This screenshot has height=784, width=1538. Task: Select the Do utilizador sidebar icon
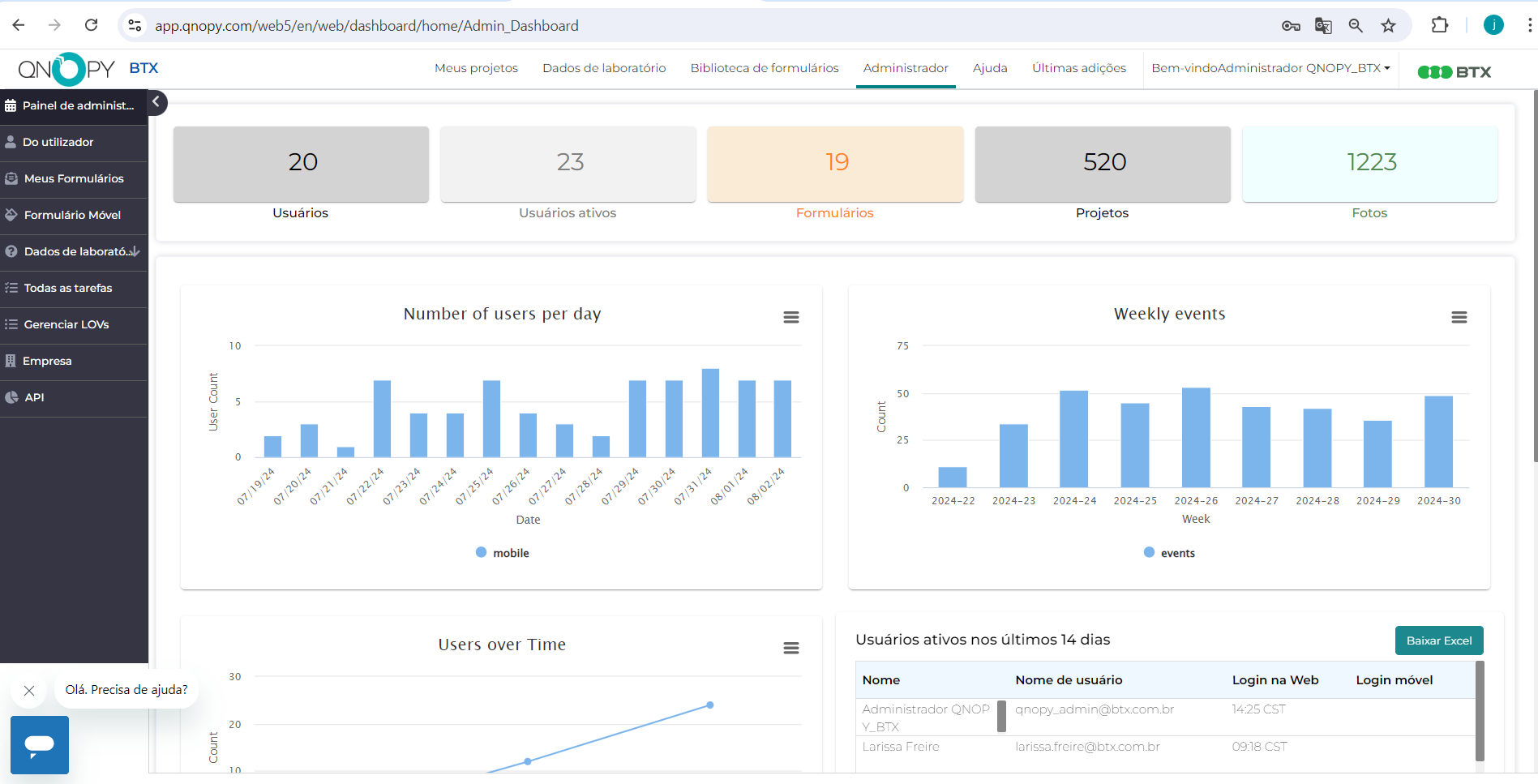click(x=11, y=142)
